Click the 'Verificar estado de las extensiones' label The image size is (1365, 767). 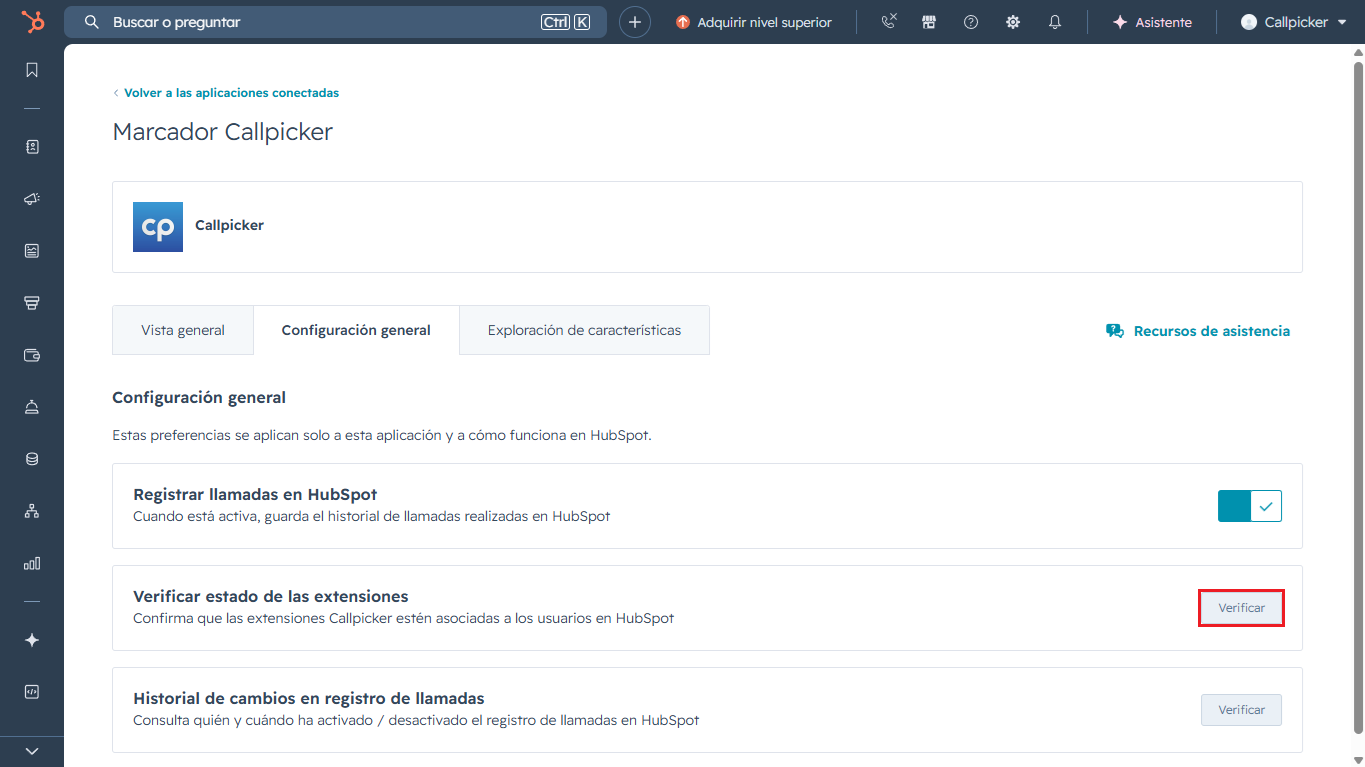tap(271, 596)
